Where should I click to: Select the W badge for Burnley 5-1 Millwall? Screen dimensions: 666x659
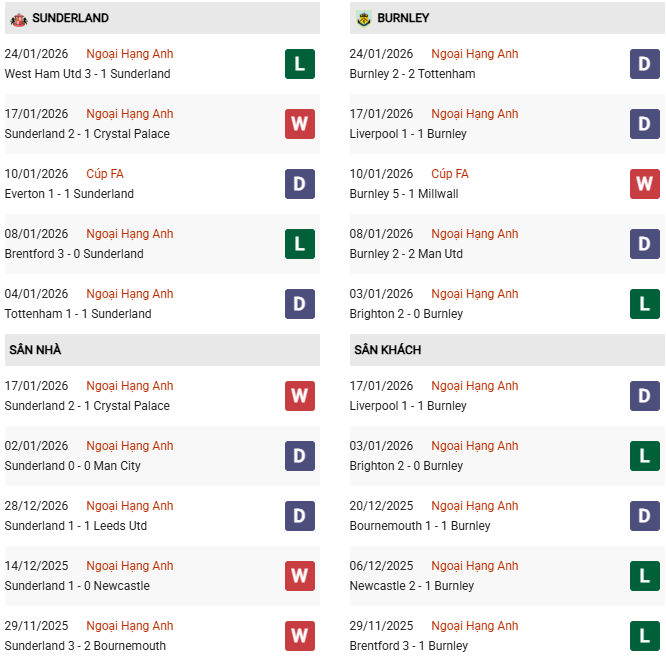(x=644, y=184)
